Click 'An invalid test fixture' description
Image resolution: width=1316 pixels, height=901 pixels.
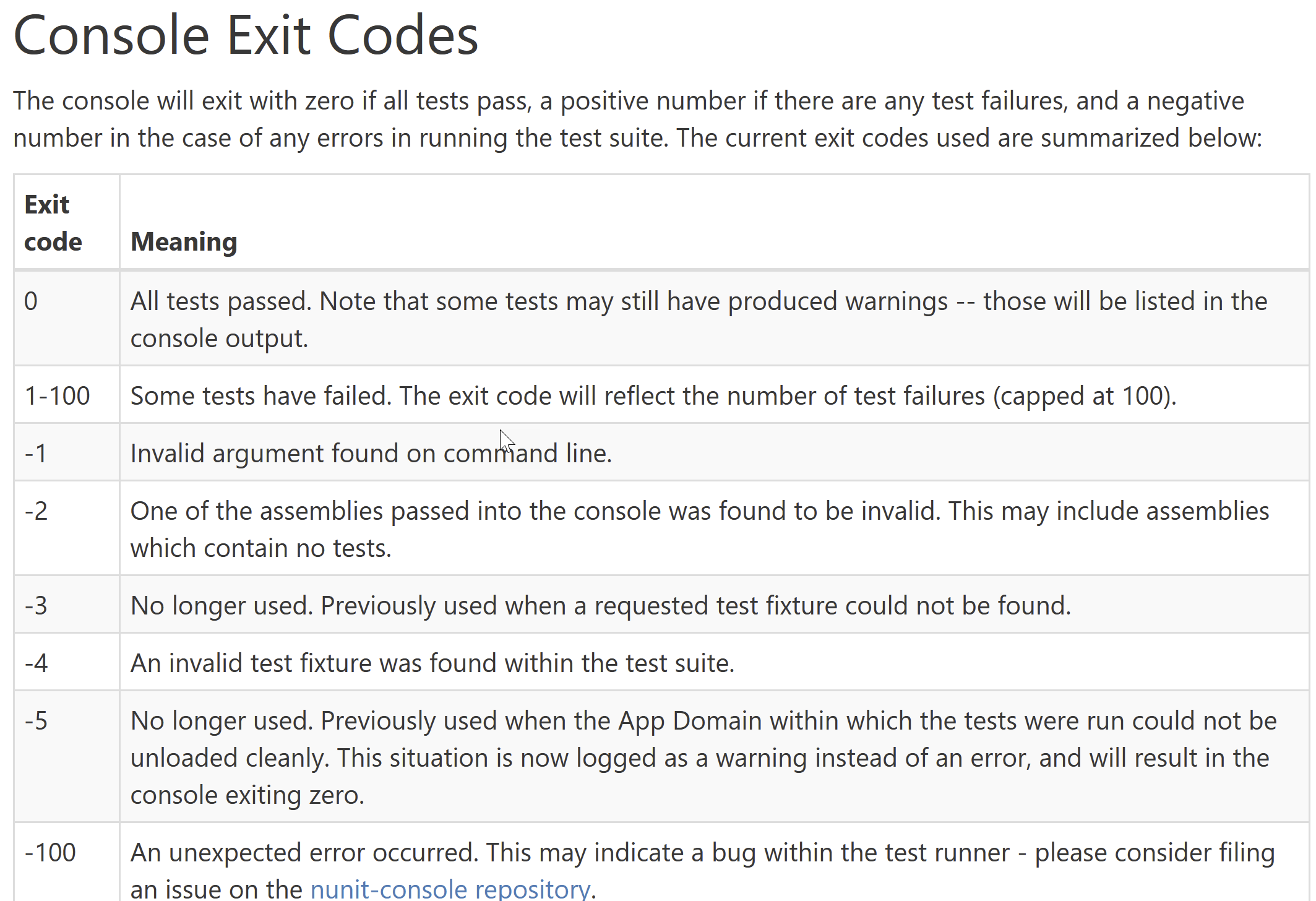432,663
